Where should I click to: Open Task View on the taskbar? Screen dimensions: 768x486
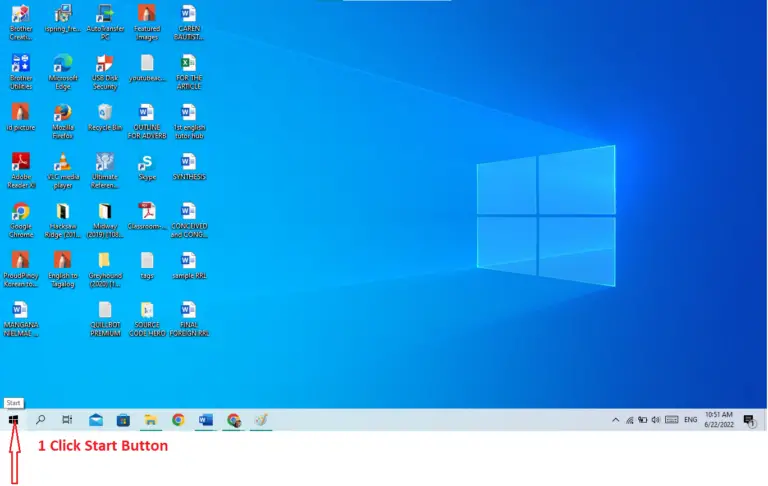pyautogui.click(x=68, y=420)
